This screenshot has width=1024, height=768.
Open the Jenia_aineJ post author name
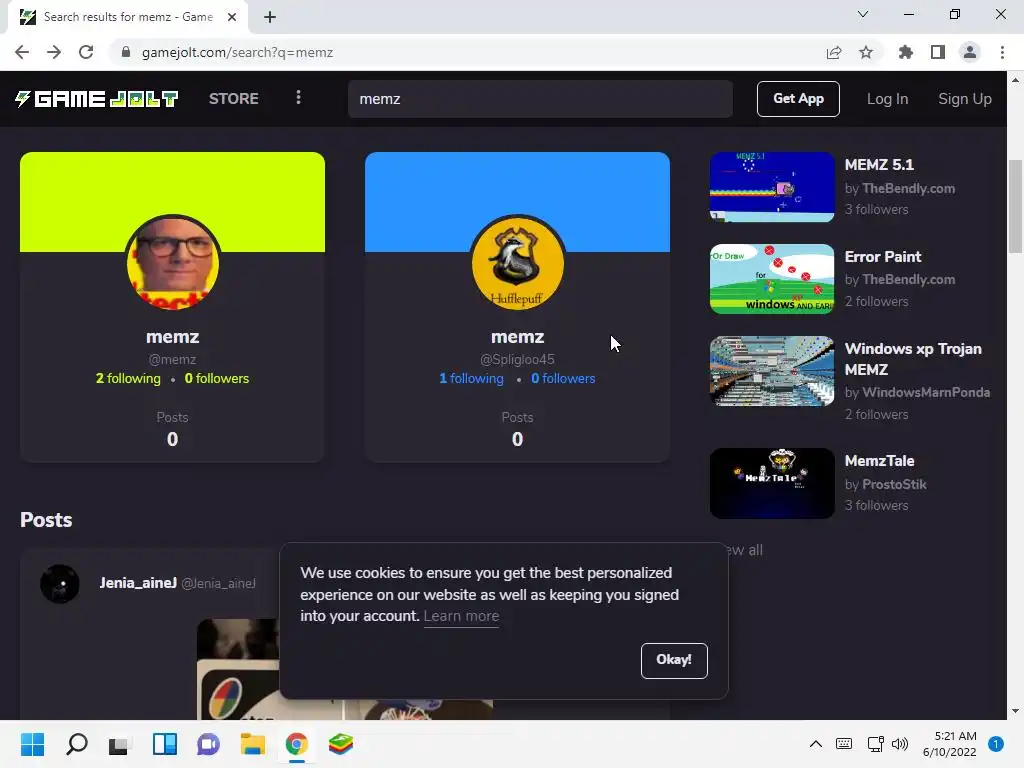tap(138, 583)
